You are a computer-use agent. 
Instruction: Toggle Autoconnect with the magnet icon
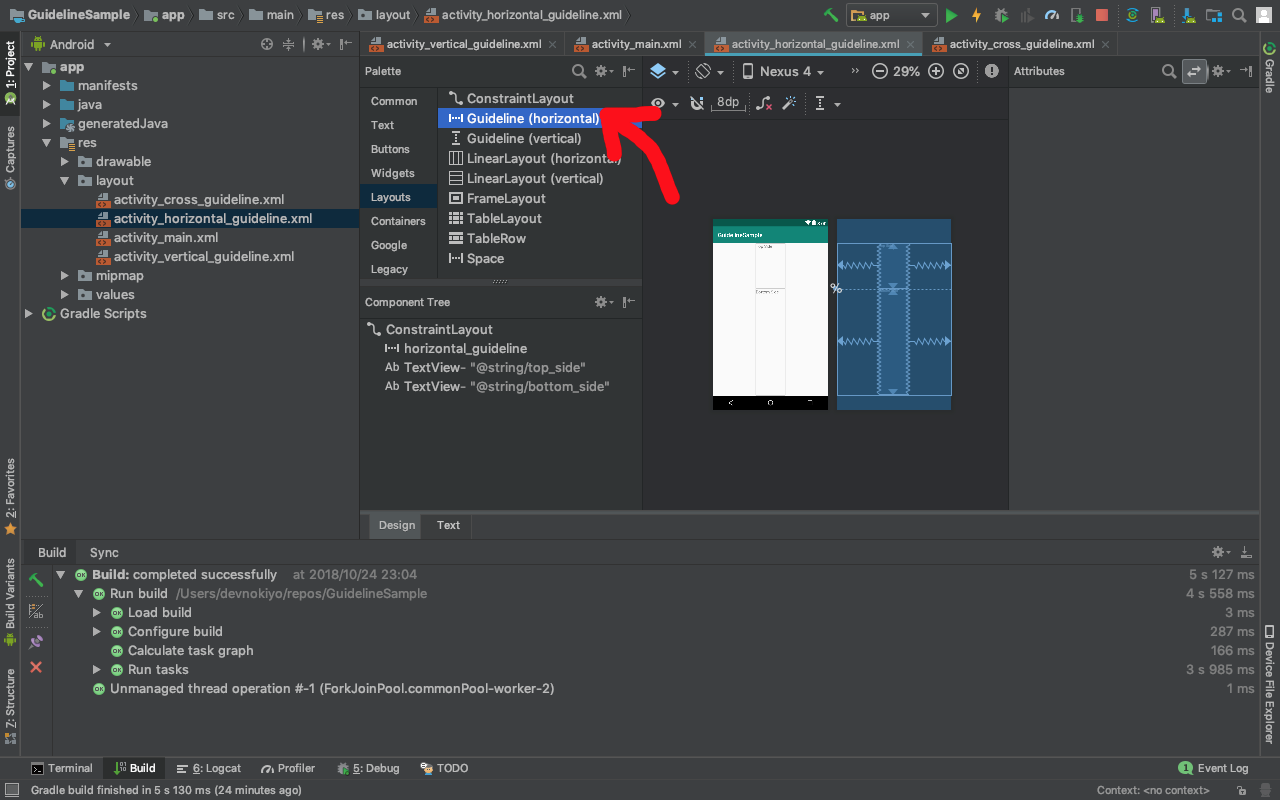click(696, 103)
